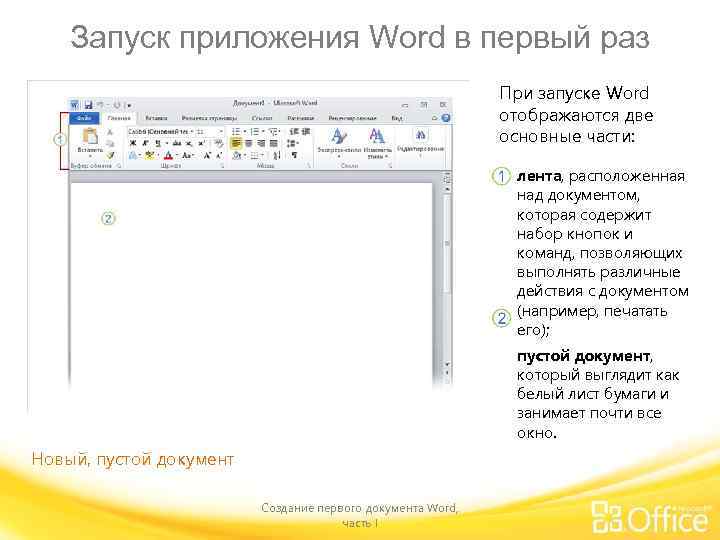The height and width of the screenshot is (540, 720).
Task: Switch to the Рассылки tab
Action: pos(301,118)
